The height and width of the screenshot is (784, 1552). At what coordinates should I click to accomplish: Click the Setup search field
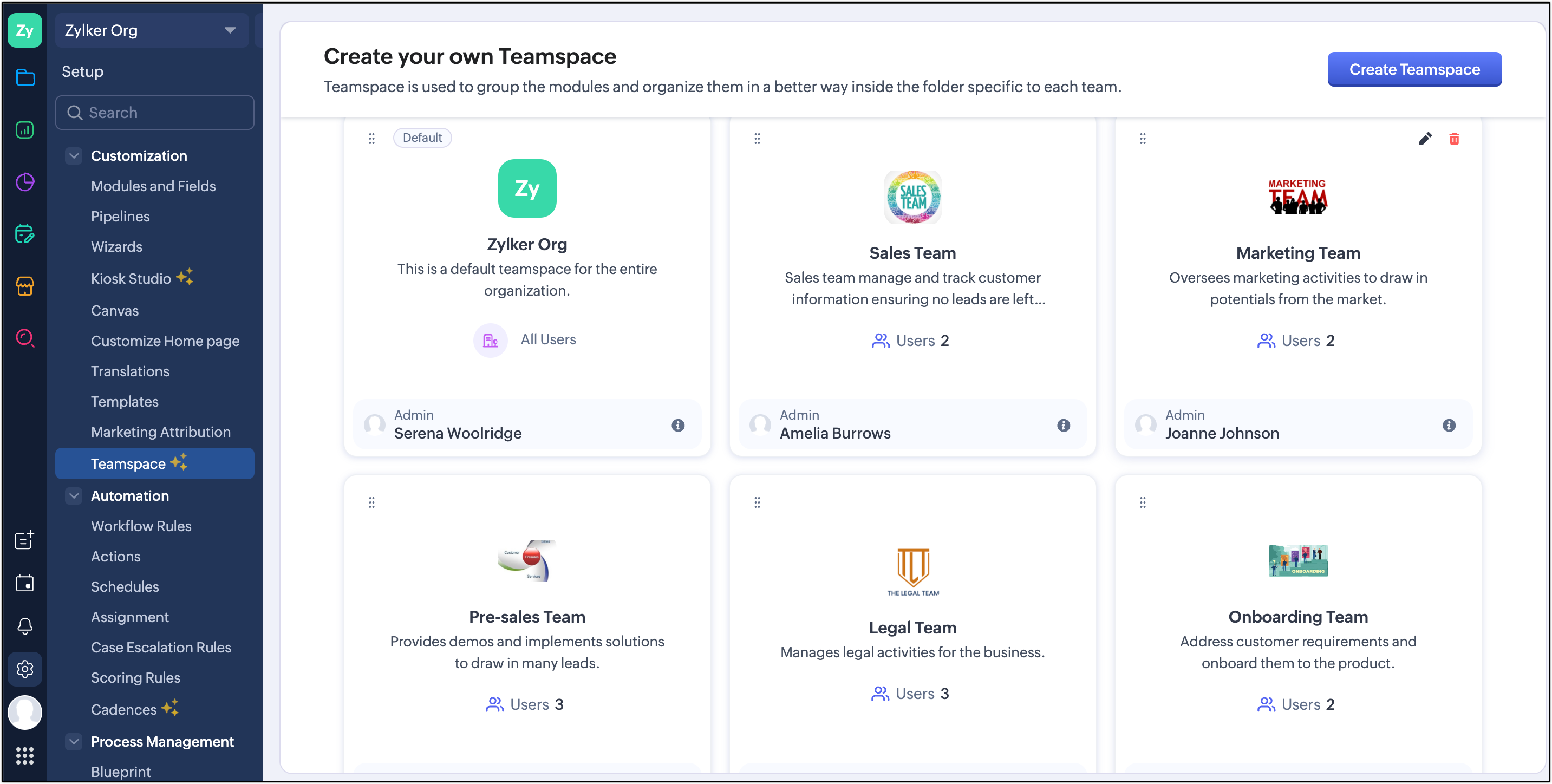pos(155,113)
